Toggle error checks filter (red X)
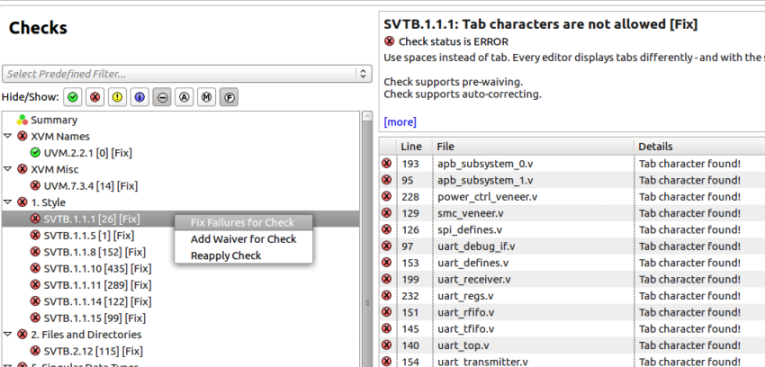The width and height of the screenshot is (765, 367). (95, 97)
